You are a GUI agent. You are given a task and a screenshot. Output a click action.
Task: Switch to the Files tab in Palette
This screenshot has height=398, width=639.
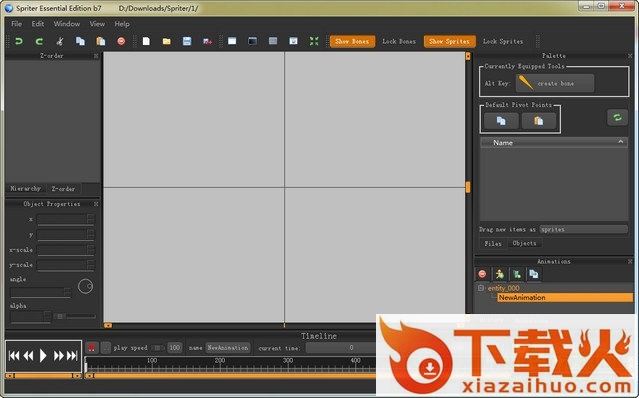pos(493,243)
